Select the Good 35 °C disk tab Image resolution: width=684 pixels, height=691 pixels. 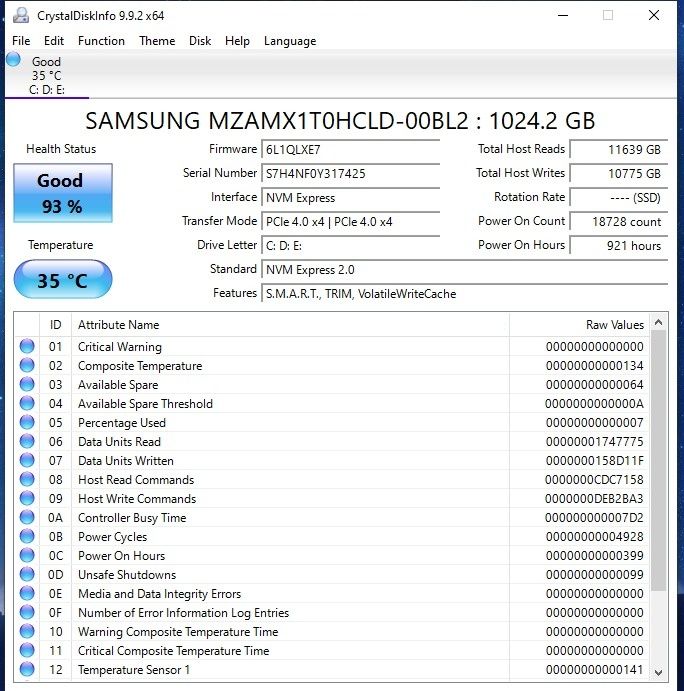[46, 75]
